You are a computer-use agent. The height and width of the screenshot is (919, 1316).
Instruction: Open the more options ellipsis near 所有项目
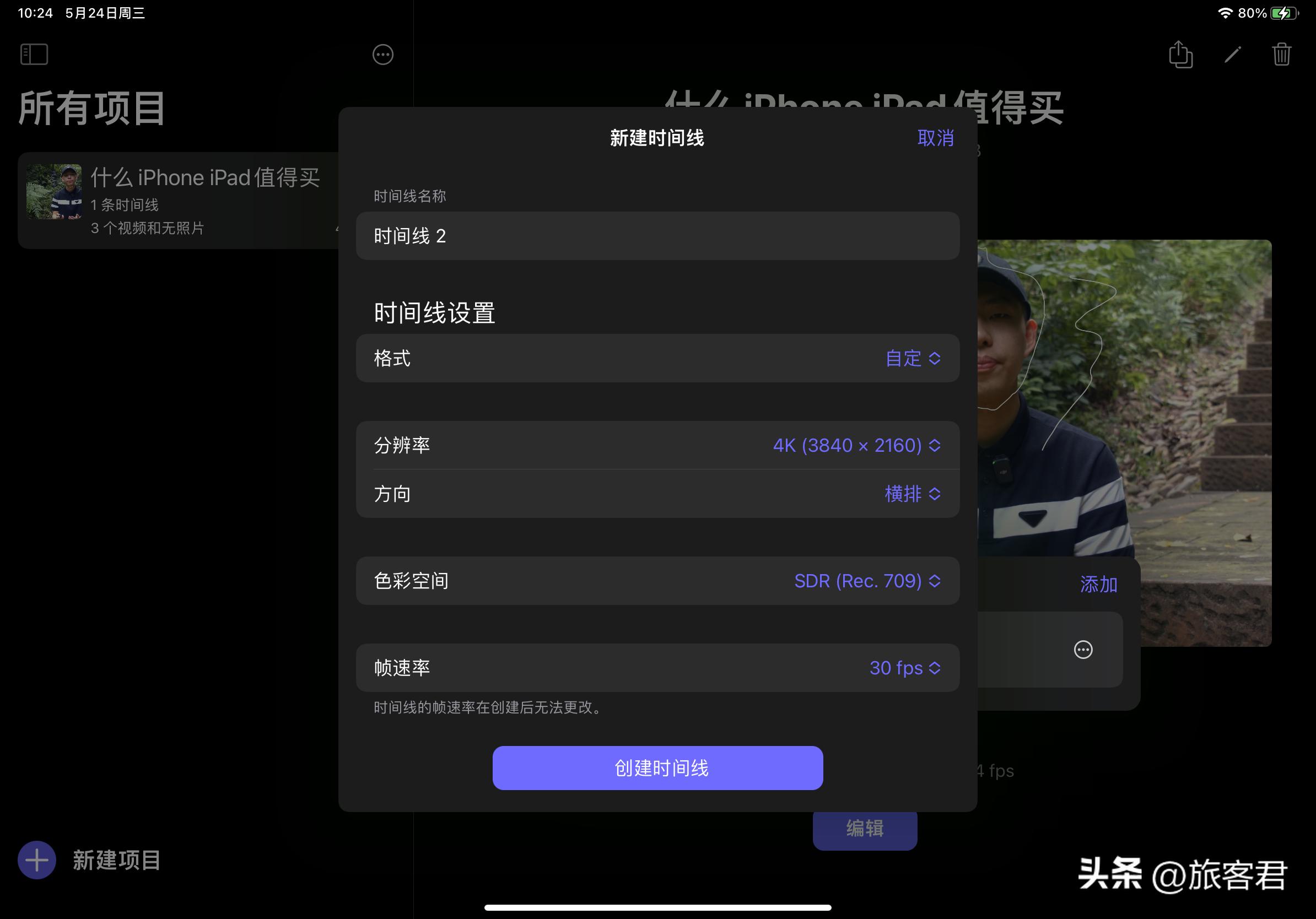[382, 55]
